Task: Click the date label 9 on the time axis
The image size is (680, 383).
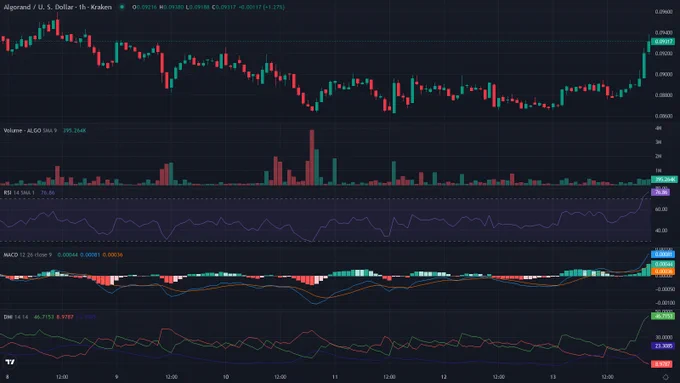Action: click(116, 377)
